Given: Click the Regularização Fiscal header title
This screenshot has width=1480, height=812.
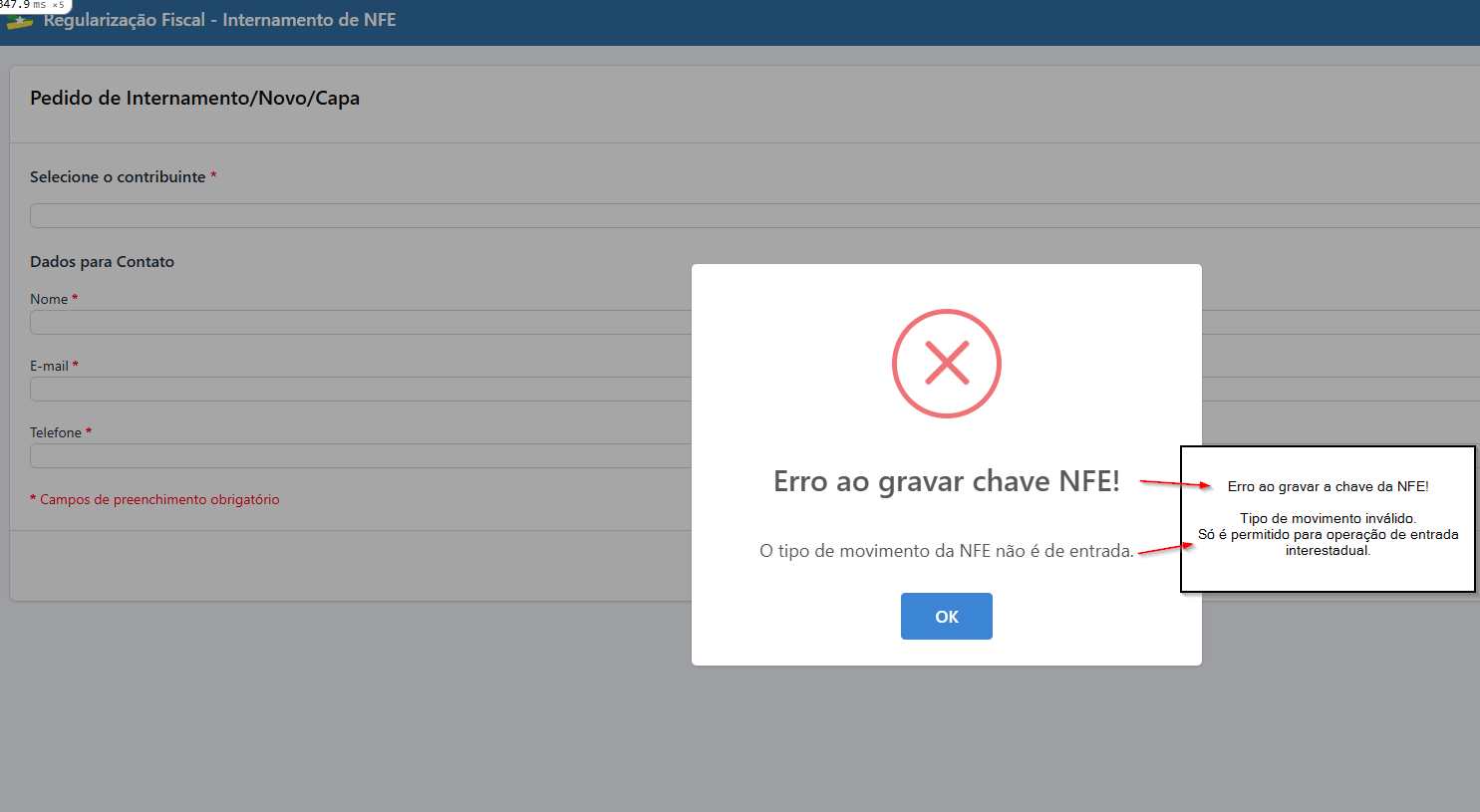Looking at the screenshot, I should click(219, 20).
